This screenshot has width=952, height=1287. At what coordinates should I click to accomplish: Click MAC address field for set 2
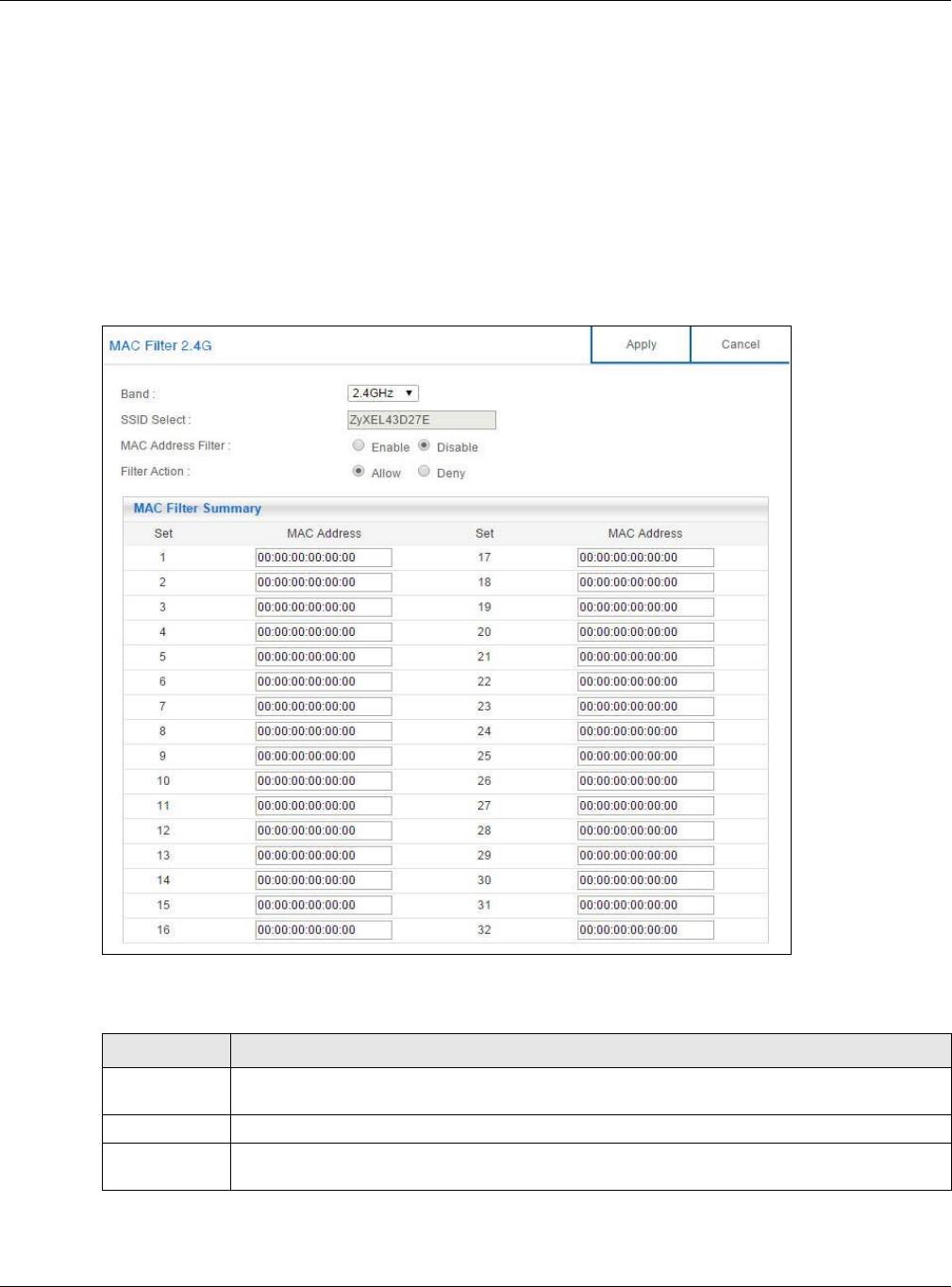[x=324, y=582]
